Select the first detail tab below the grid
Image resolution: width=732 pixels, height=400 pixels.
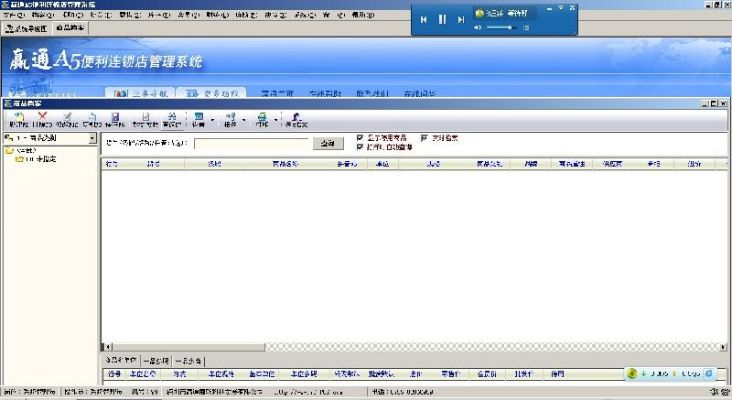point(121,361)
